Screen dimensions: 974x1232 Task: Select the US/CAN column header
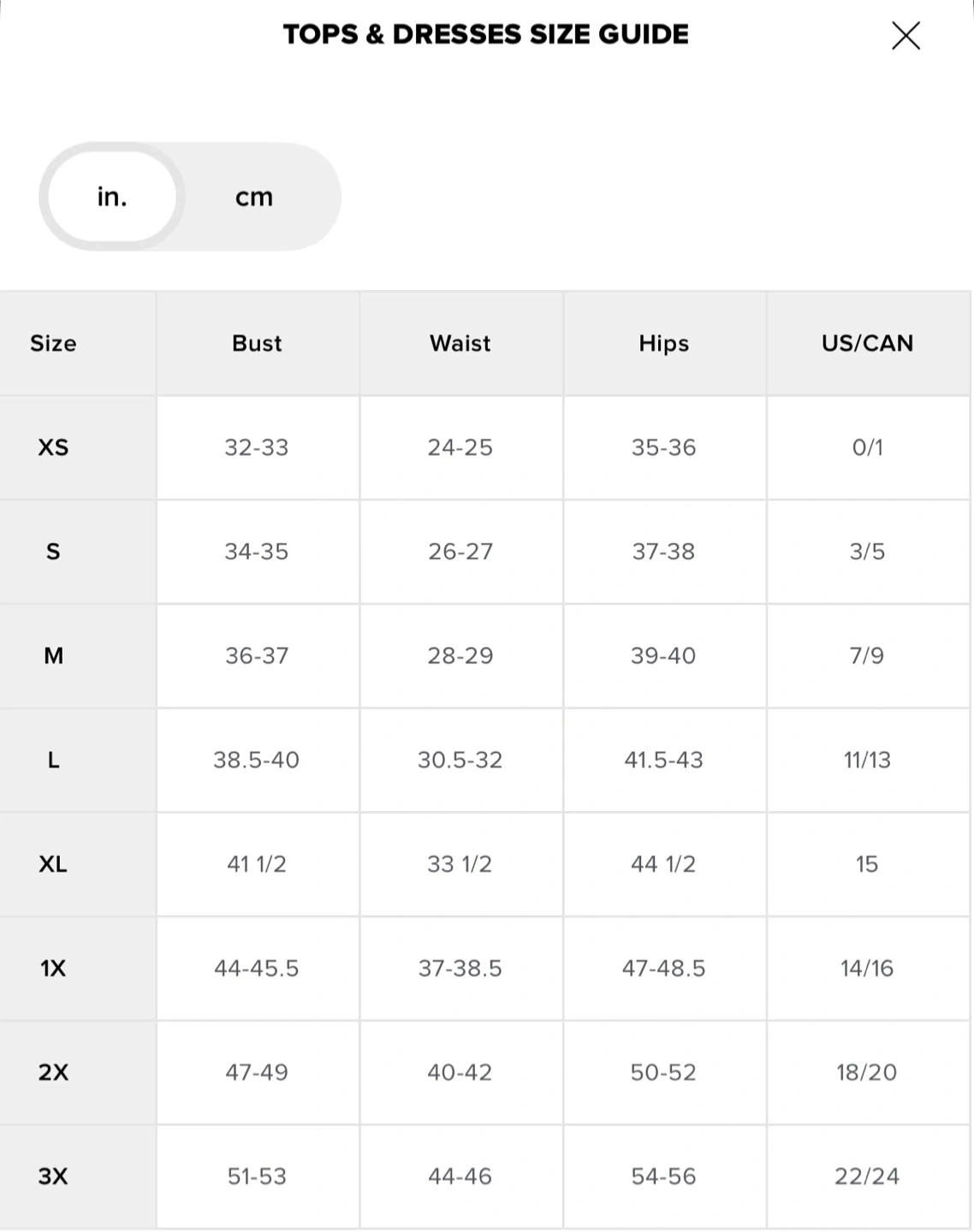867,343
